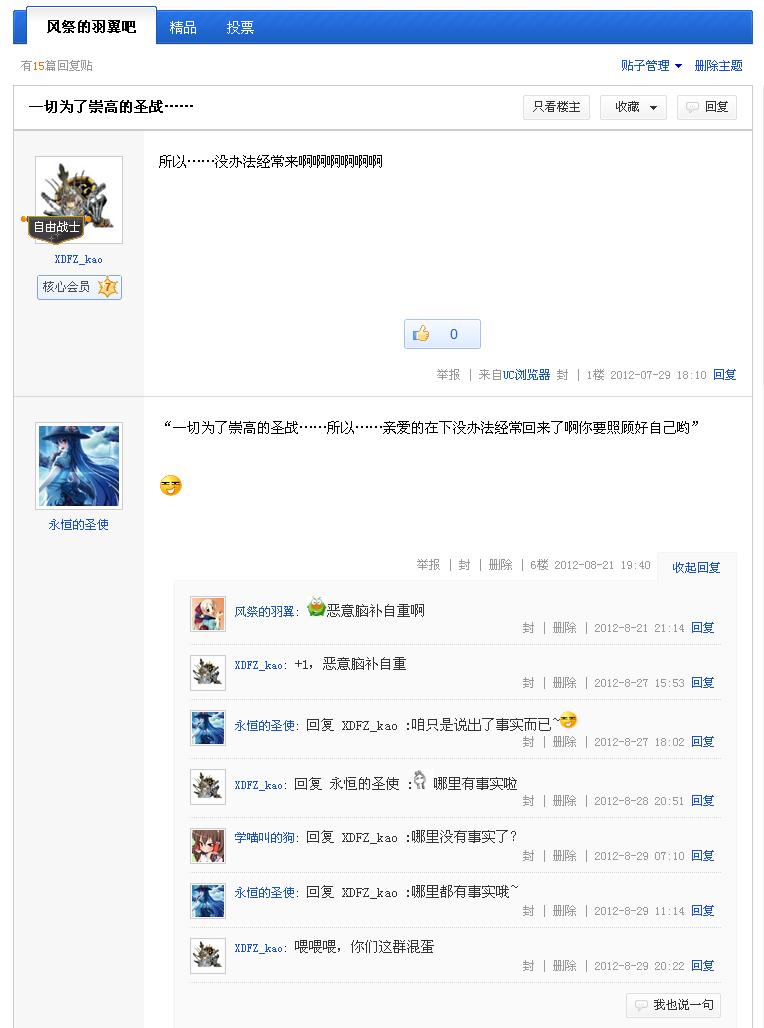Click 来自UC浏览器 link on first post
This screenshot has height=1028, width=764.
click(514, 374)
